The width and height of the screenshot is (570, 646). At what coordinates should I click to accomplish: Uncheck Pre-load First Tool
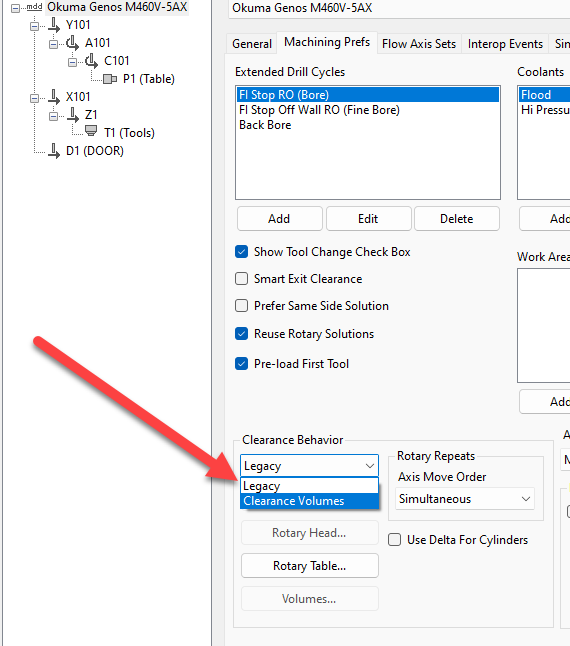242,364
